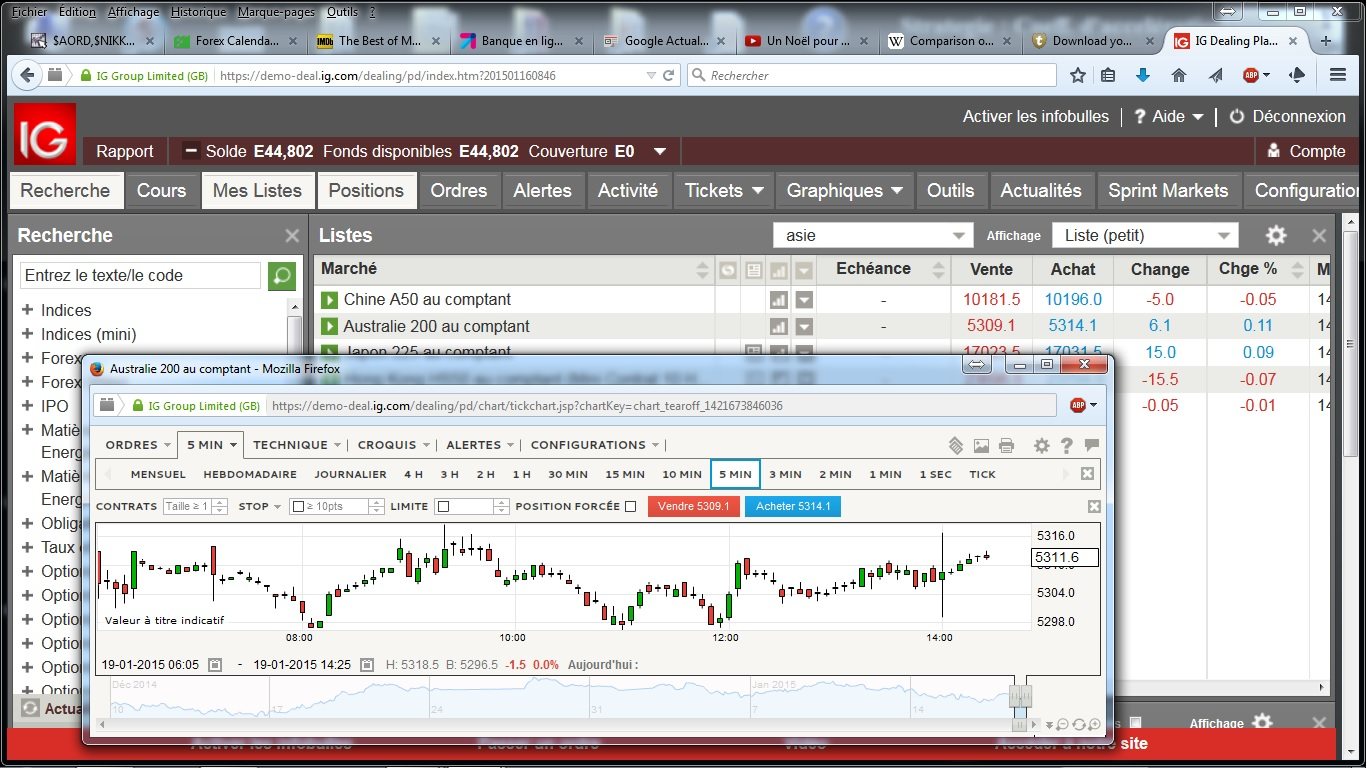Click green play icon beside Australie 200

[329, 327]
